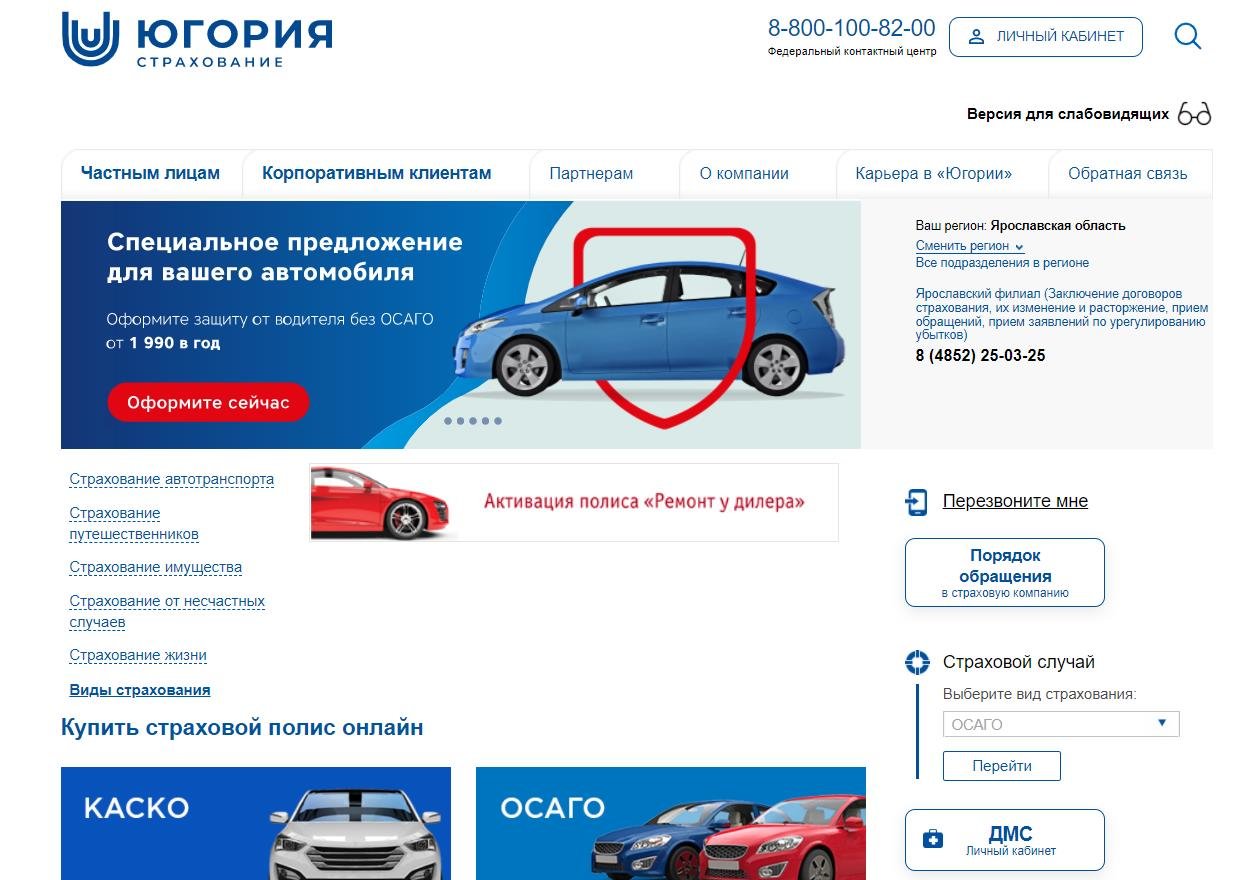
Task: Click the Ремонт у дилера activation banner
Action: click(575, 502)
